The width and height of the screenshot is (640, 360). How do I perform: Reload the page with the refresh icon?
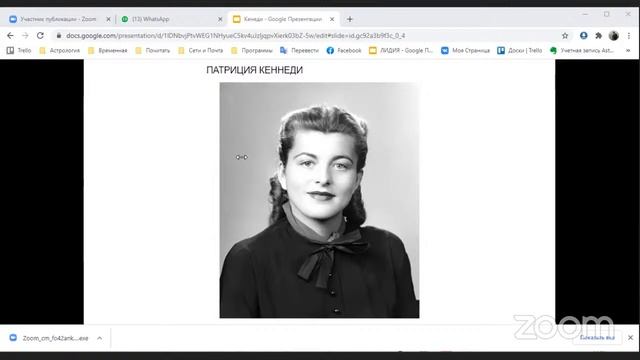pos(40,36)
